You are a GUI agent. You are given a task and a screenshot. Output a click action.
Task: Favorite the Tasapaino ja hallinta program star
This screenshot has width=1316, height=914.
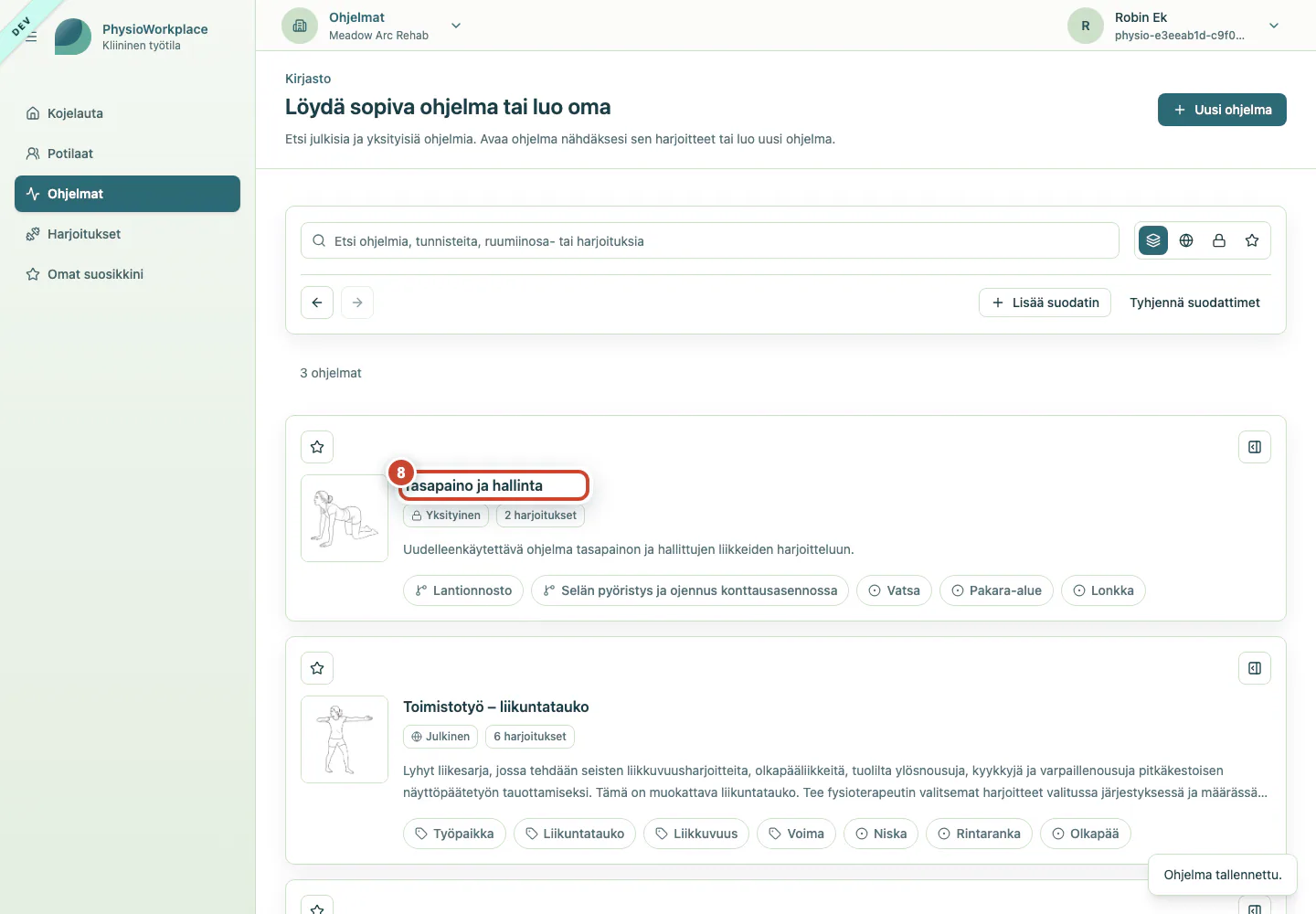click(x=317, y=447)
